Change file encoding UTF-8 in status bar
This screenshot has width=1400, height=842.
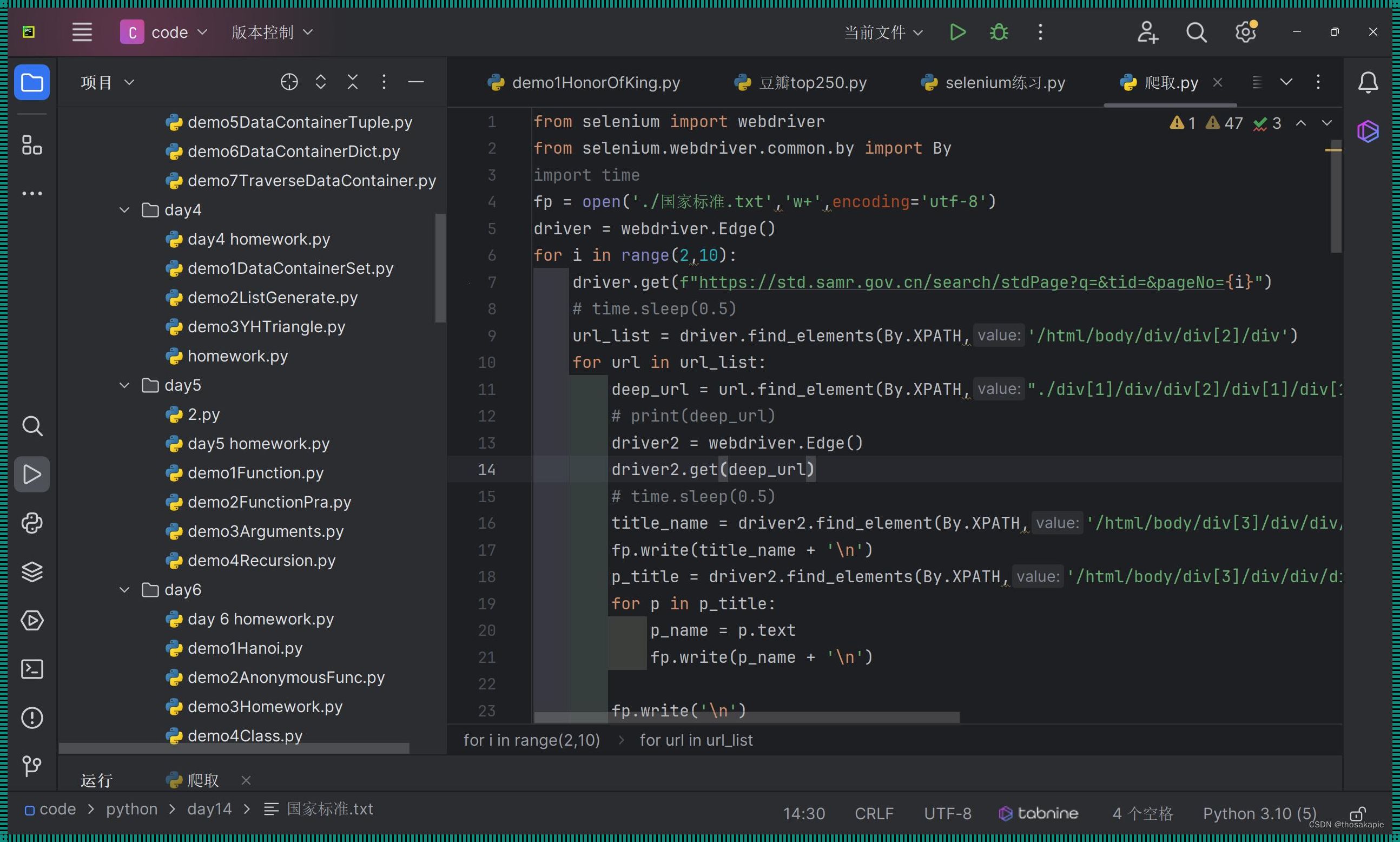[948, 814]
